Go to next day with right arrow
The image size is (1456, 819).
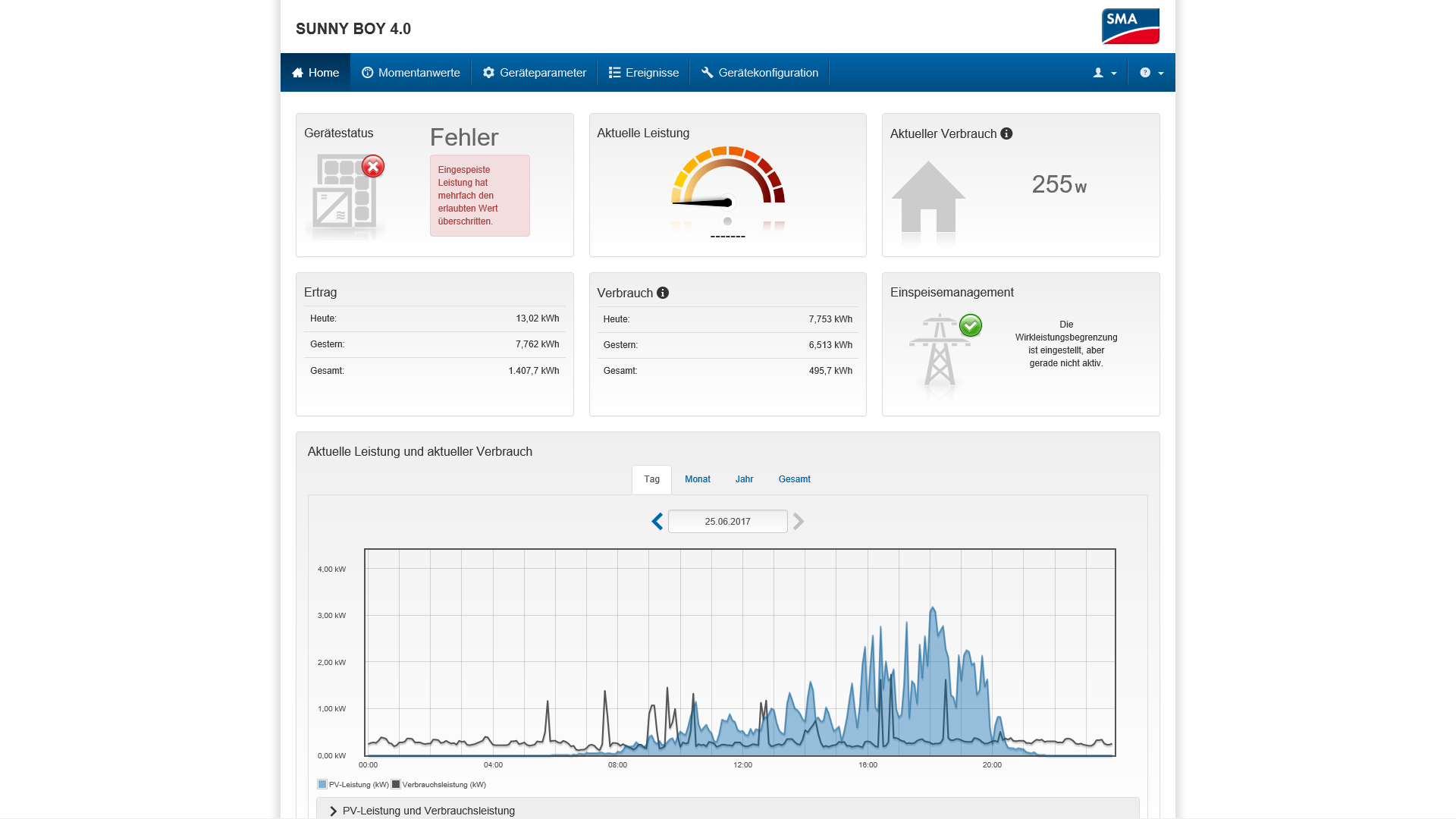tap(799, 522)
